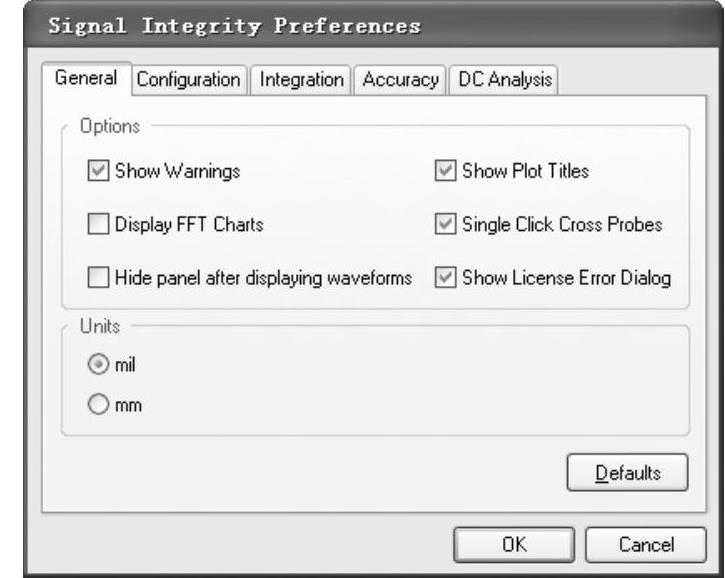Enable Display FFT Charts option

(98, 225)
